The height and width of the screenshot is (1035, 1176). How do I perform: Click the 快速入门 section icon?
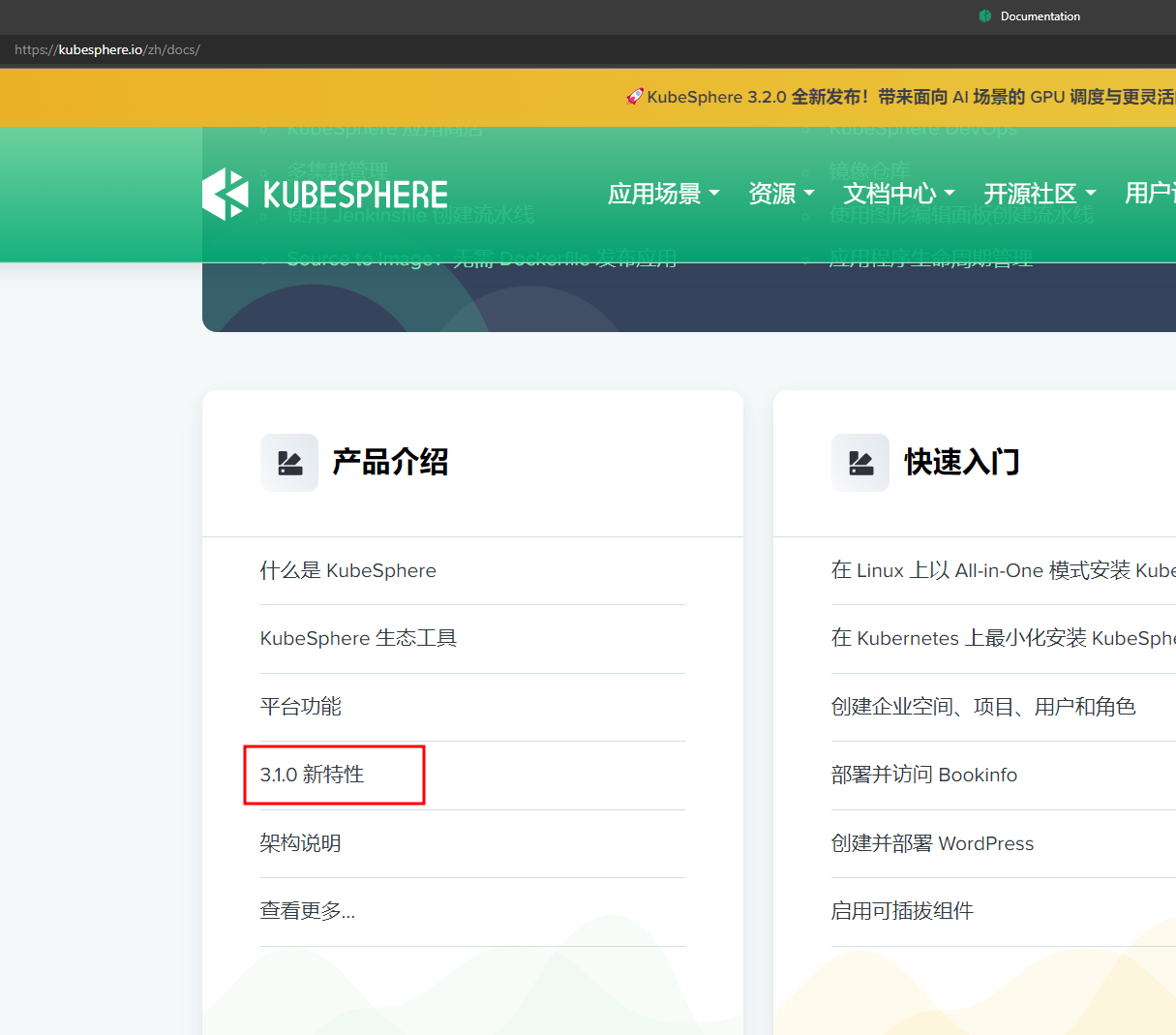click(x=860, y=463)
